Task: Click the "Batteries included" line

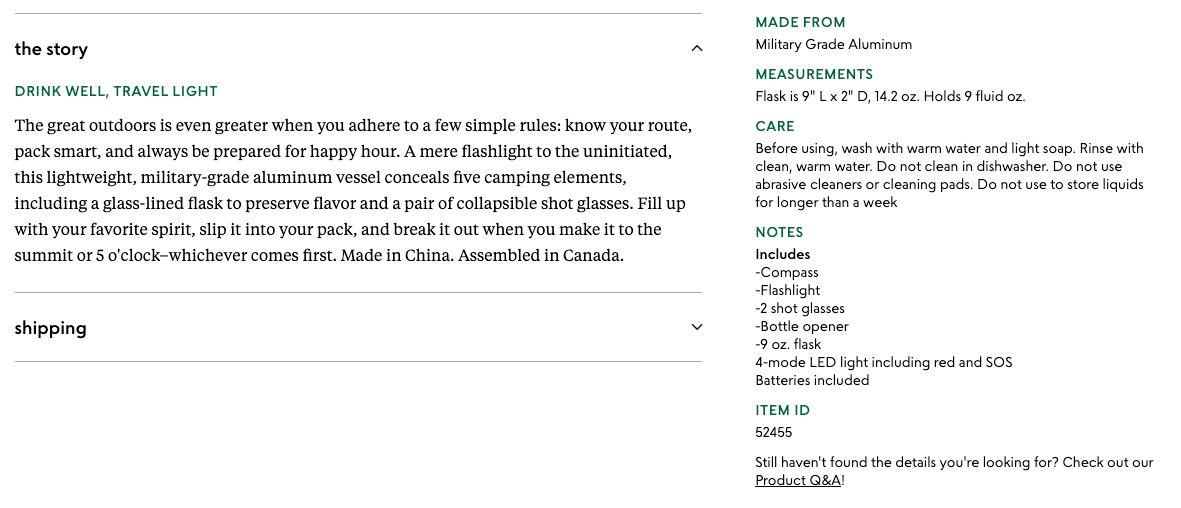Action: pos(812,380)
